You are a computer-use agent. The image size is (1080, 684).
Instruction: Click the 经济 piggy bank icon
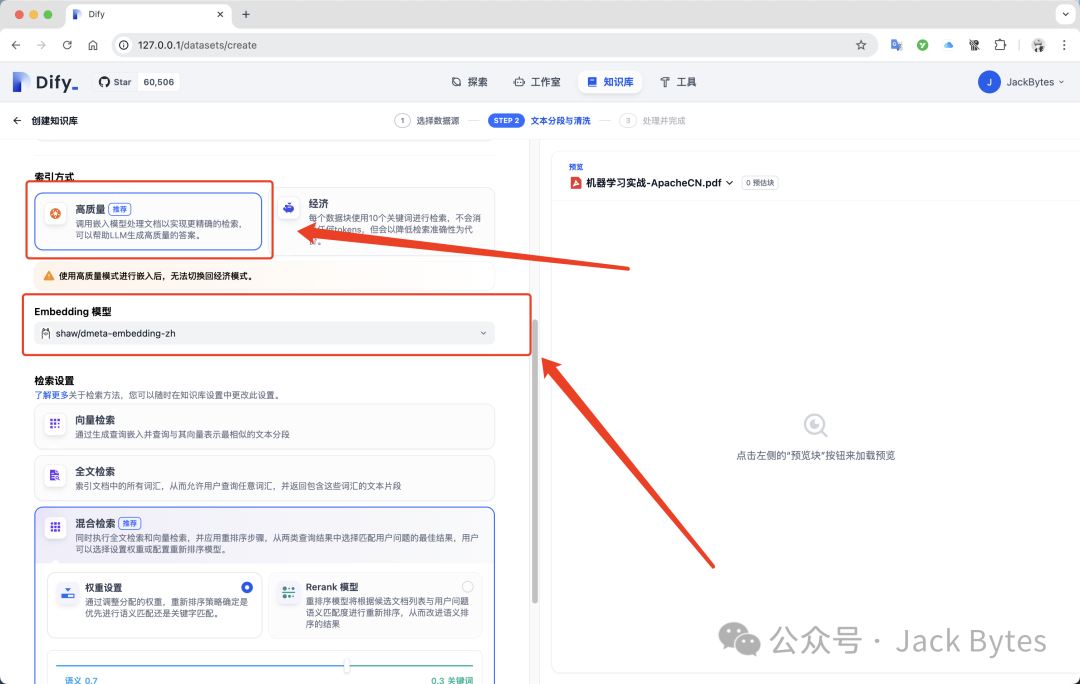[x=289, y=207]
